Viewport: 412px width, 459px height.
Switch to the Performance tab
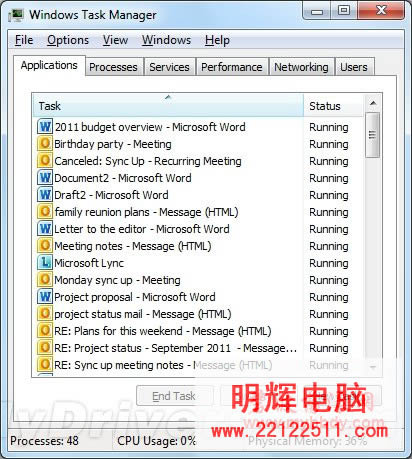pos(232,67)
